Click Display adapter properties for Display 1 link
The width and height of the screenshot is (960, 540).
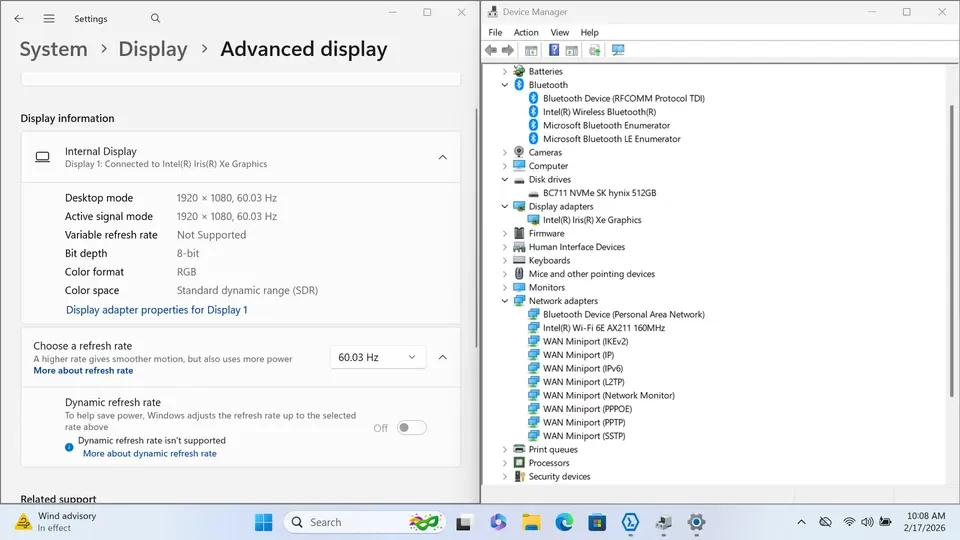157,310
